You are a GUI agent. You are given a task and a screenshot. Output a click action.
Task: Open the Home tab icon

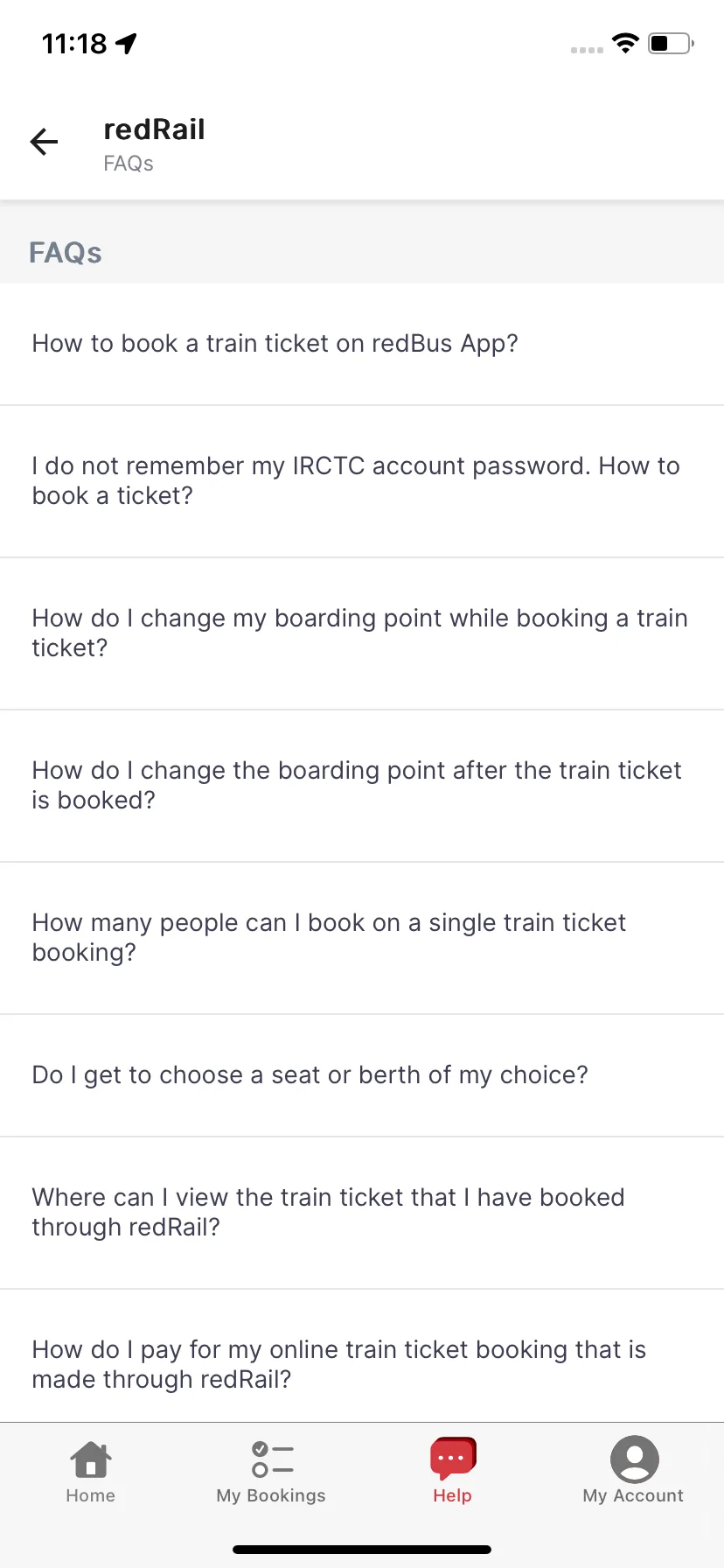click(x=91, y=1459)
